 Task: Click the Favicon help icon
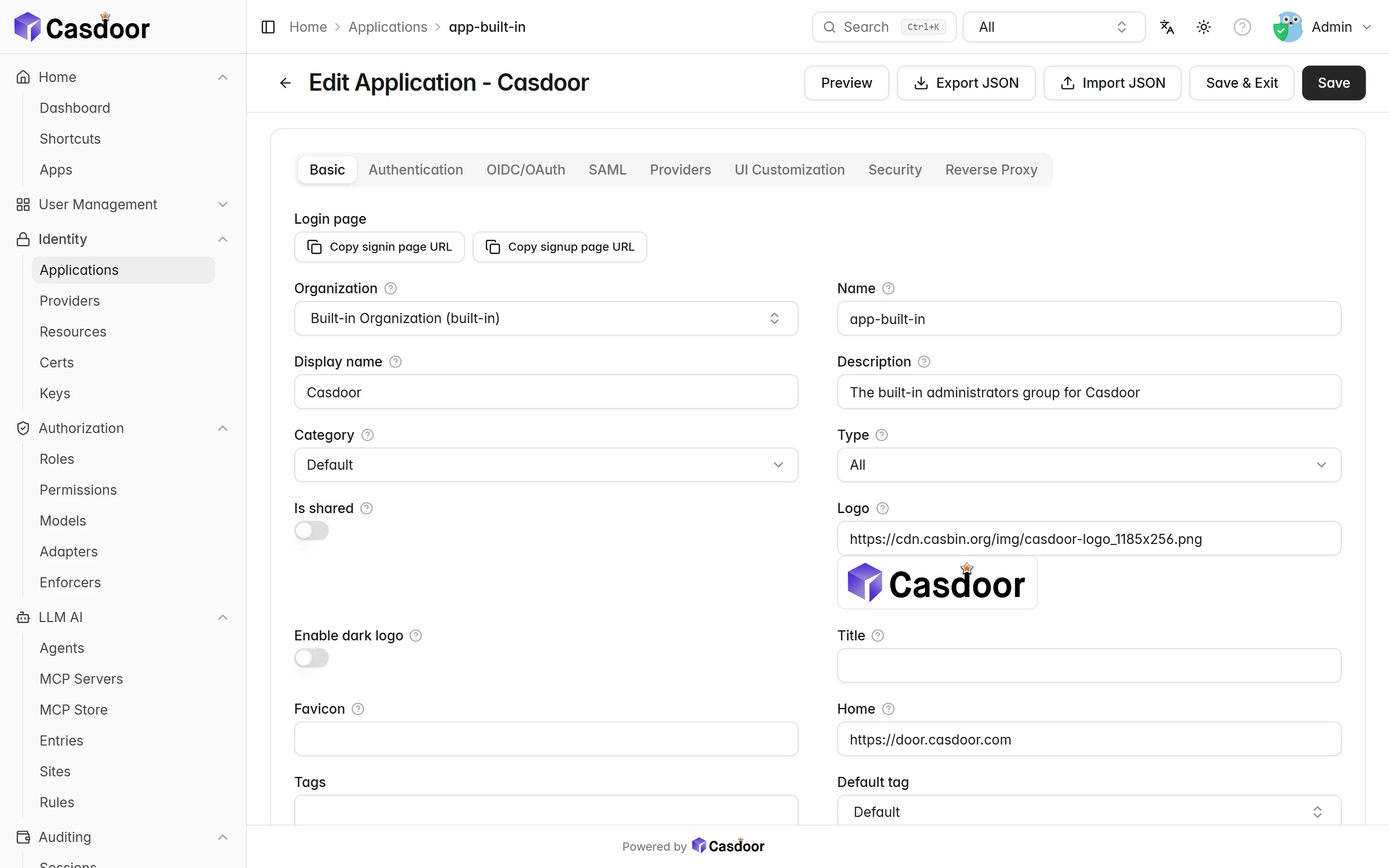[x=357, y=709]
